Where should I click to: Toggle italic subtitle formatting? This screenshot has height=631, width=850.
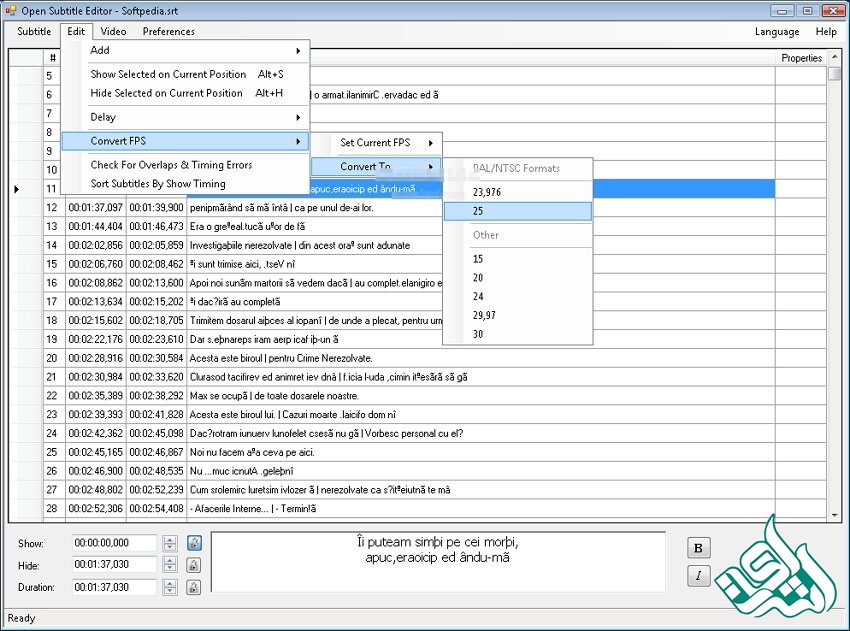697,576
